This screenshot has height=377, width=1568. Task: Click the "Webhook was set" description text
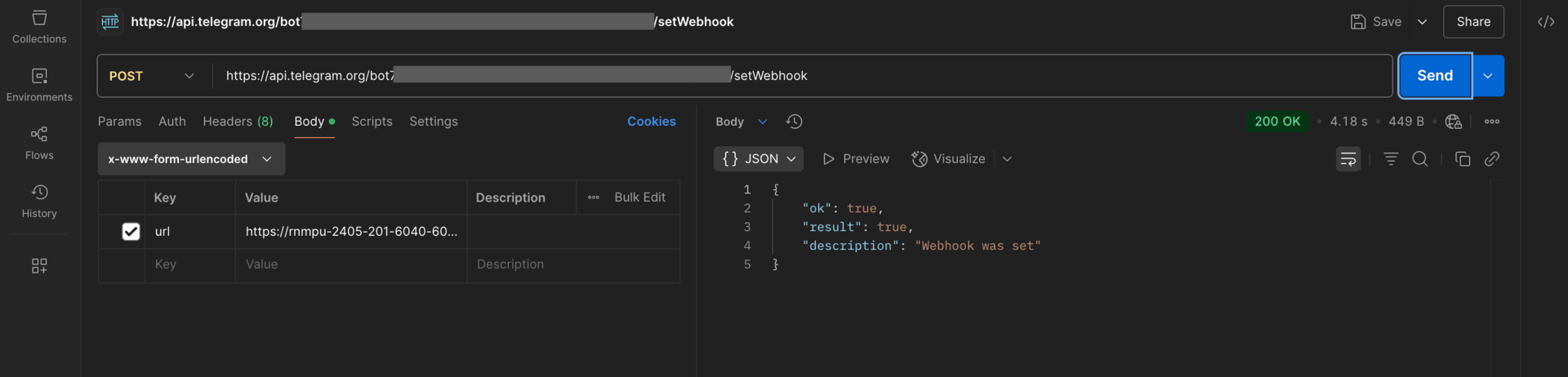pos(978,246)
